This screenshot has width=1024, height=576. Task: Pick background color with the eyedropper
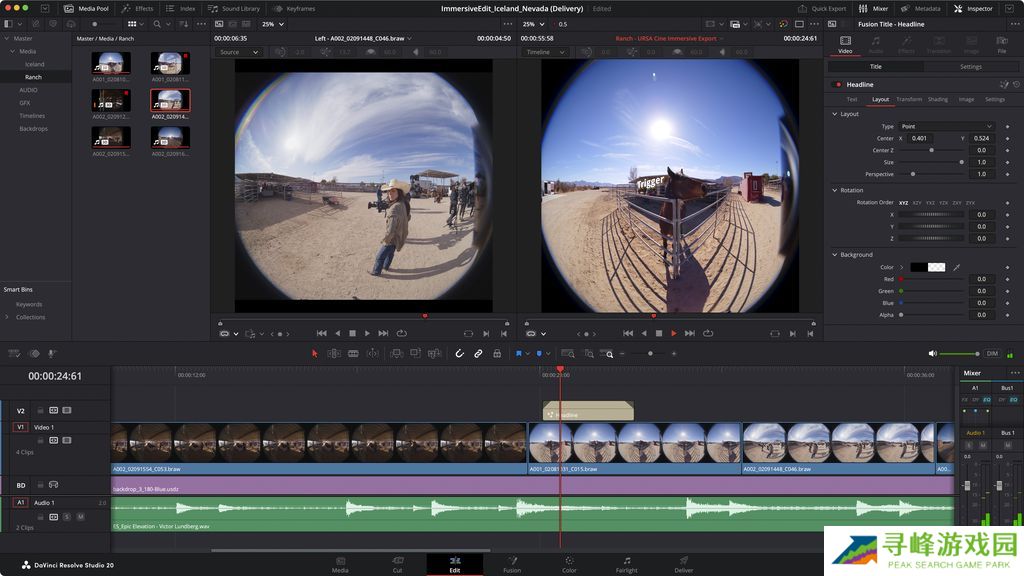pyautogui.click(x=956, y=267)
